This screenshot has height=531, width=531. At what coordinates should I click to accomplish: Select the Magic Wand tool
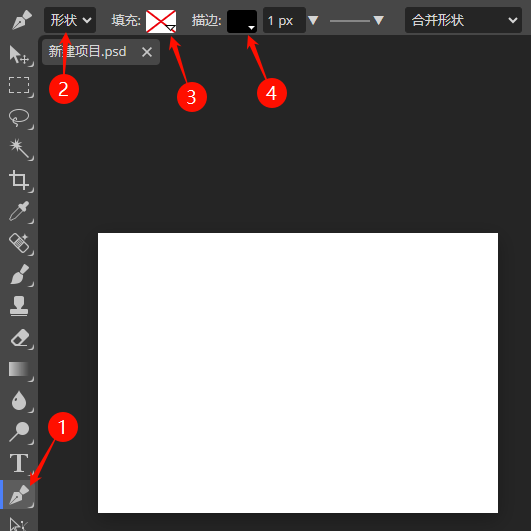[x=20, y=148]
